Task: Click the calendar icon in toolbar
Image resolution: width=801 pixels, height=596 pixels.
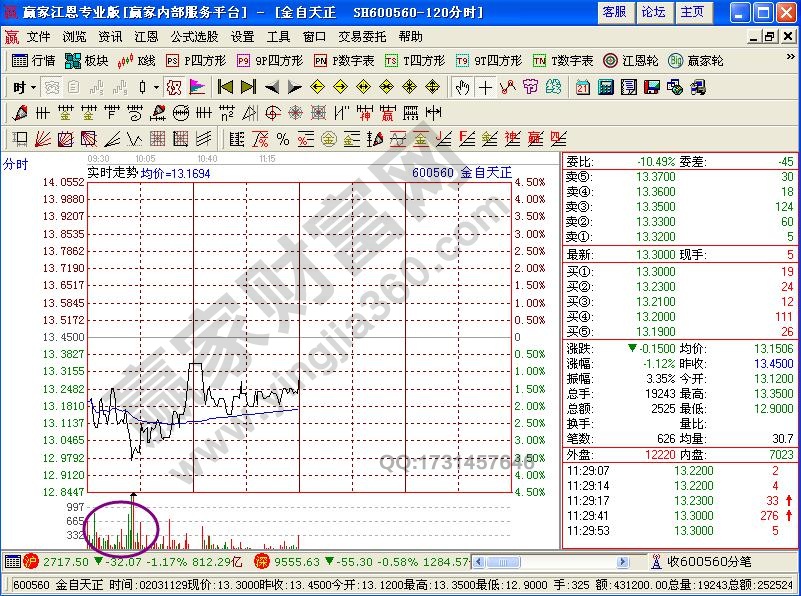Action: tap(583, 87)
